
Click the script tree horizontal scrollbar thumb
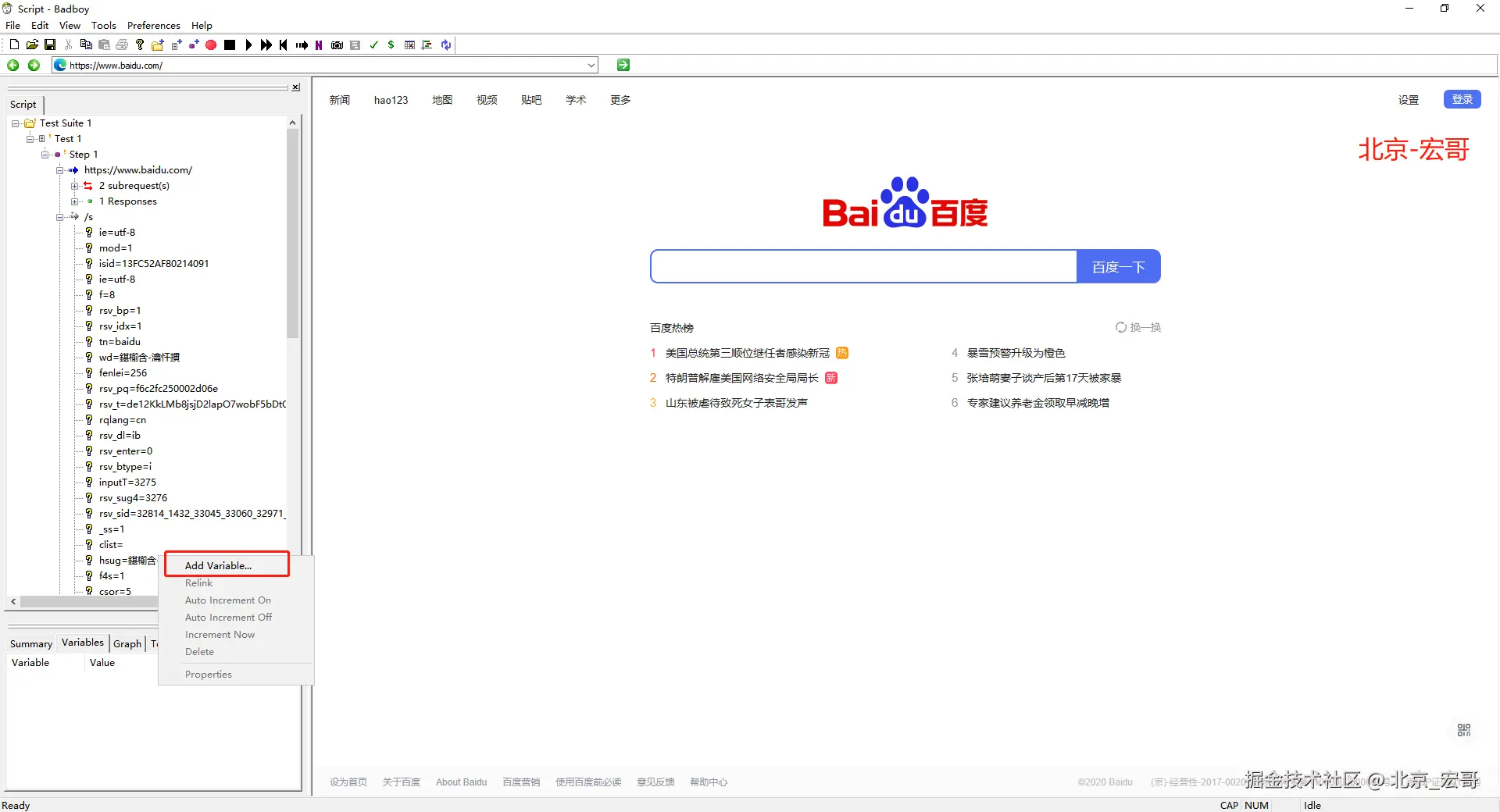click(90, 602)
